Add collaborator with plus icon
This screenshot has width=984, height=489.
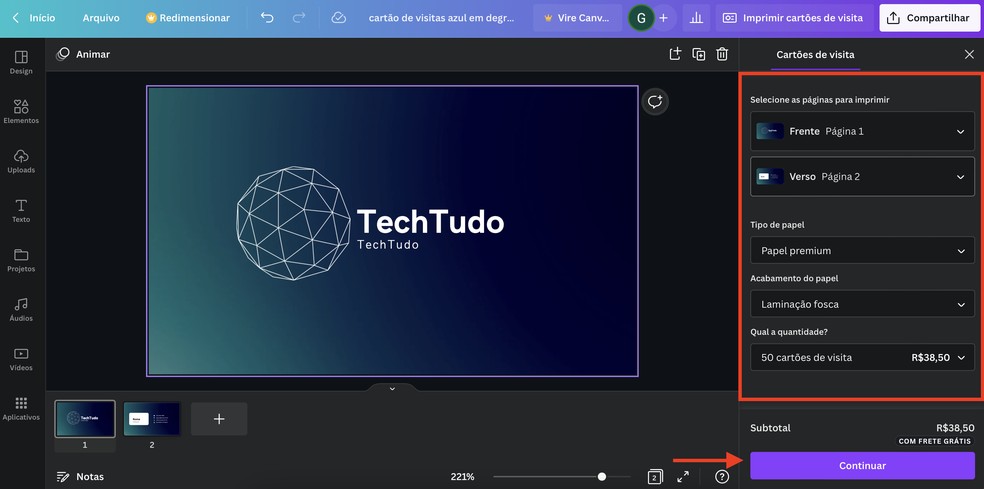tap(663, 18)
